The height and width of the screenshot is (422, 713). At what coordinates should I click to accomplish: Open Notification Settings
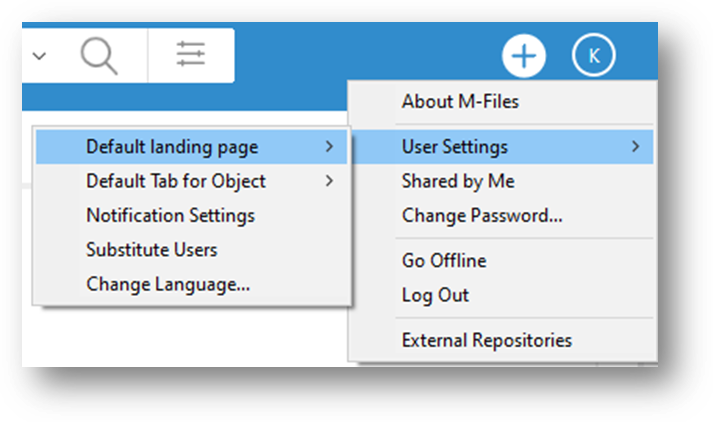[x=191, y=215]
